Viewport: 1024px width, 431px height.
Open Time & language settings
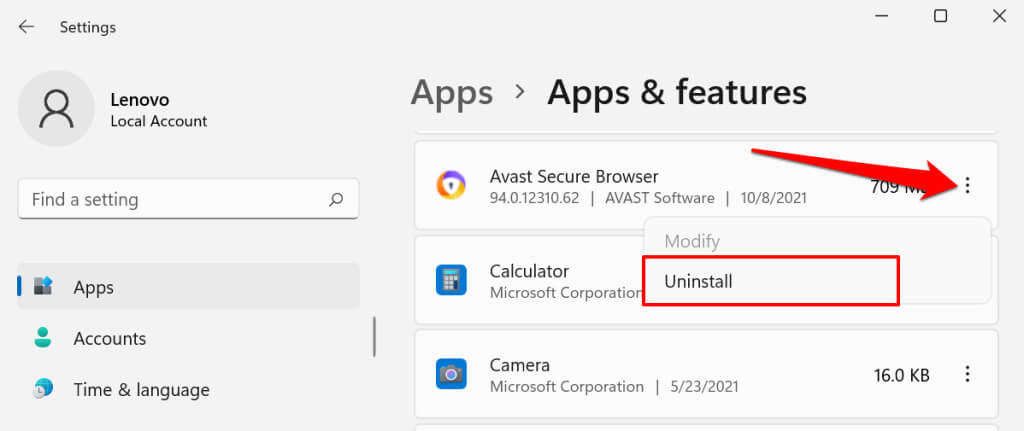[x=141, y=389]
